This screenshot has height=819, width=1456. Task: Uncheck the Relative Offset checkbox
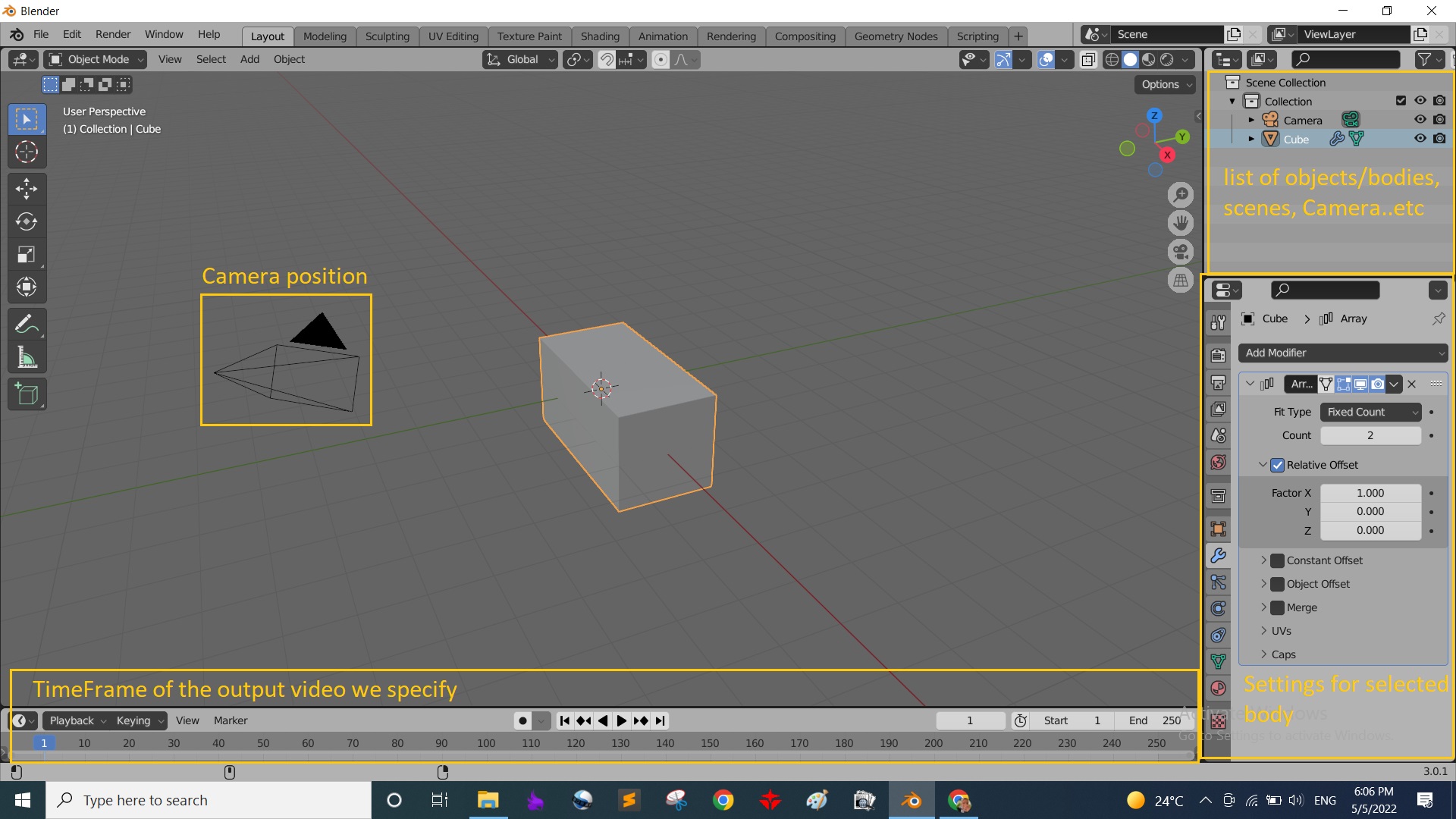1278,465
